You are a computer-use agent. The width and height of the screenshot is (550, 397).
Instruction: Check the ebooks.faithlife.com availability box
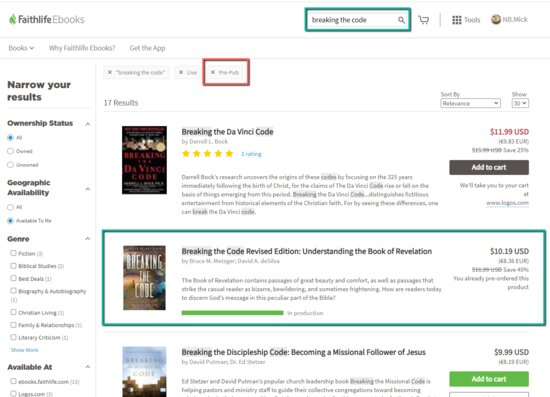click(x=13, y=381)
